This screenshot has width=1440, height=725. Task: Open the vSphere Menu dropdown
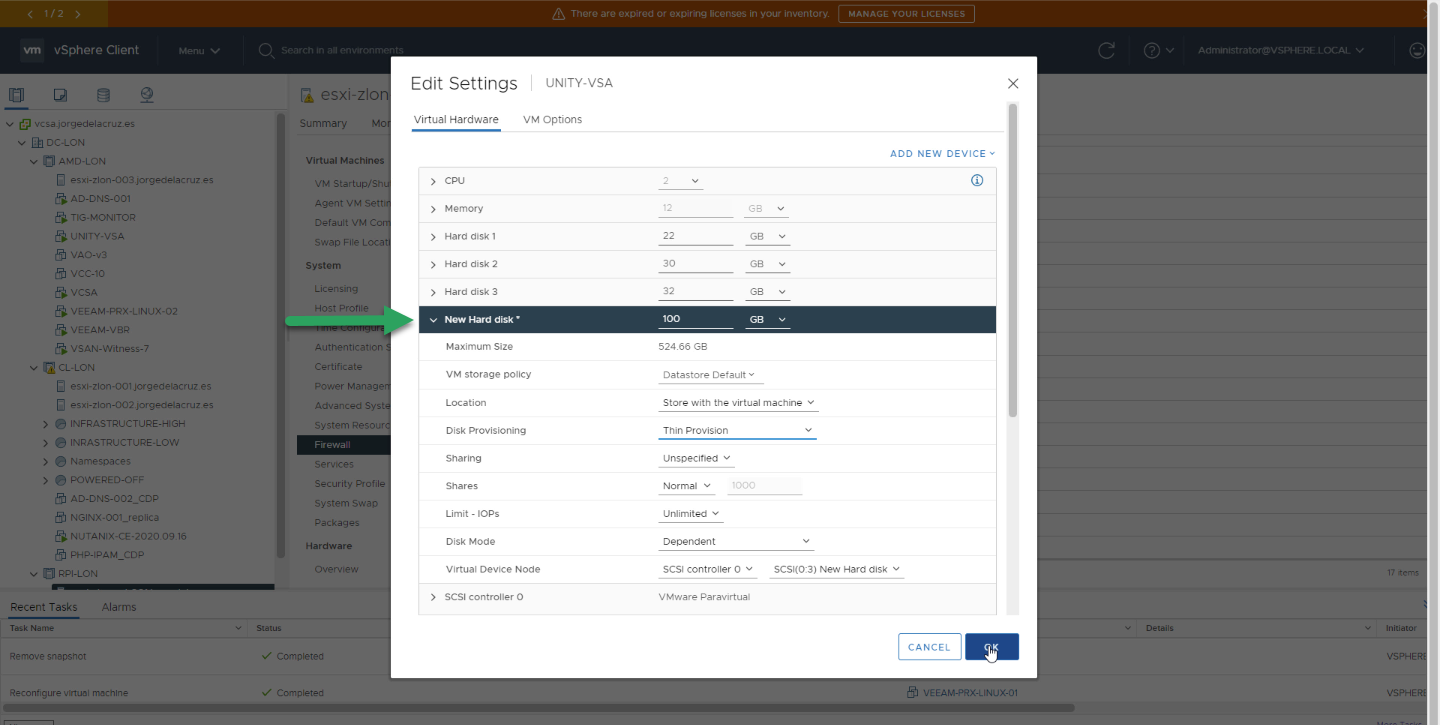pos(199,50)
